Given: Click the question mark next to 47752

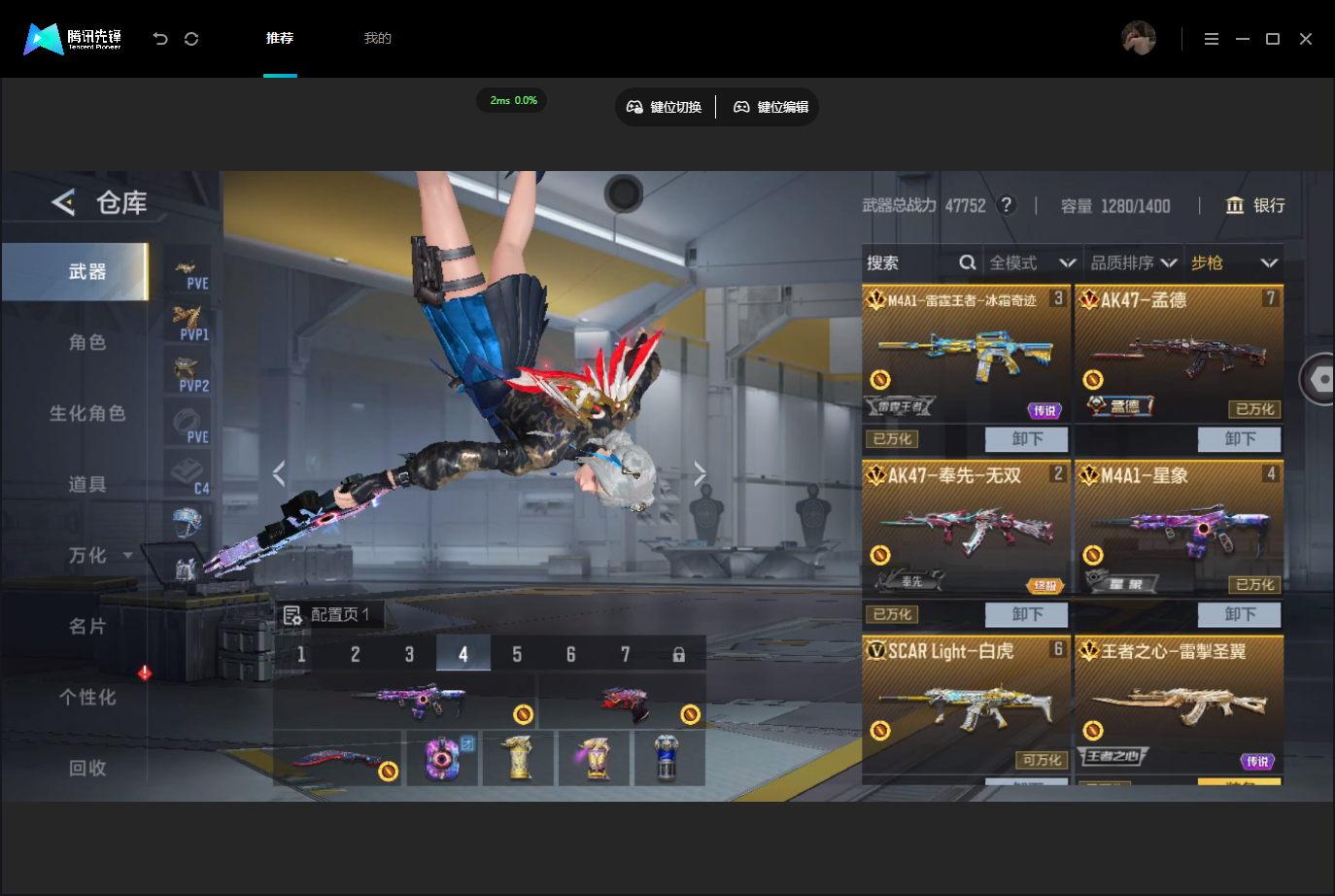Looking at the screenshot, I should pyautogui.click(x=1007, y=205).
